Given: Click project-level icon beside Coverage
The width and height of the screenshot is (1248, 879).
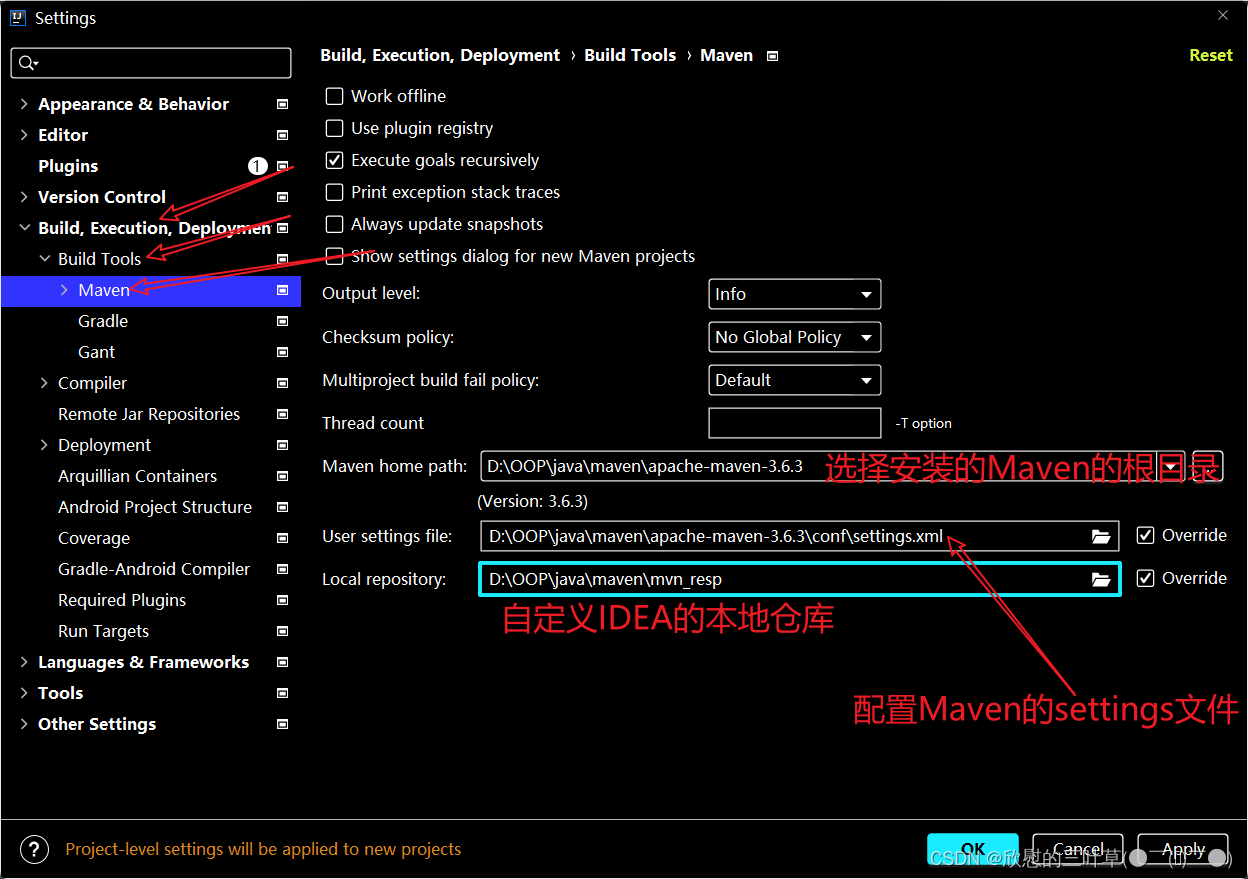Looking at the screenshot, I should (283, 538).
